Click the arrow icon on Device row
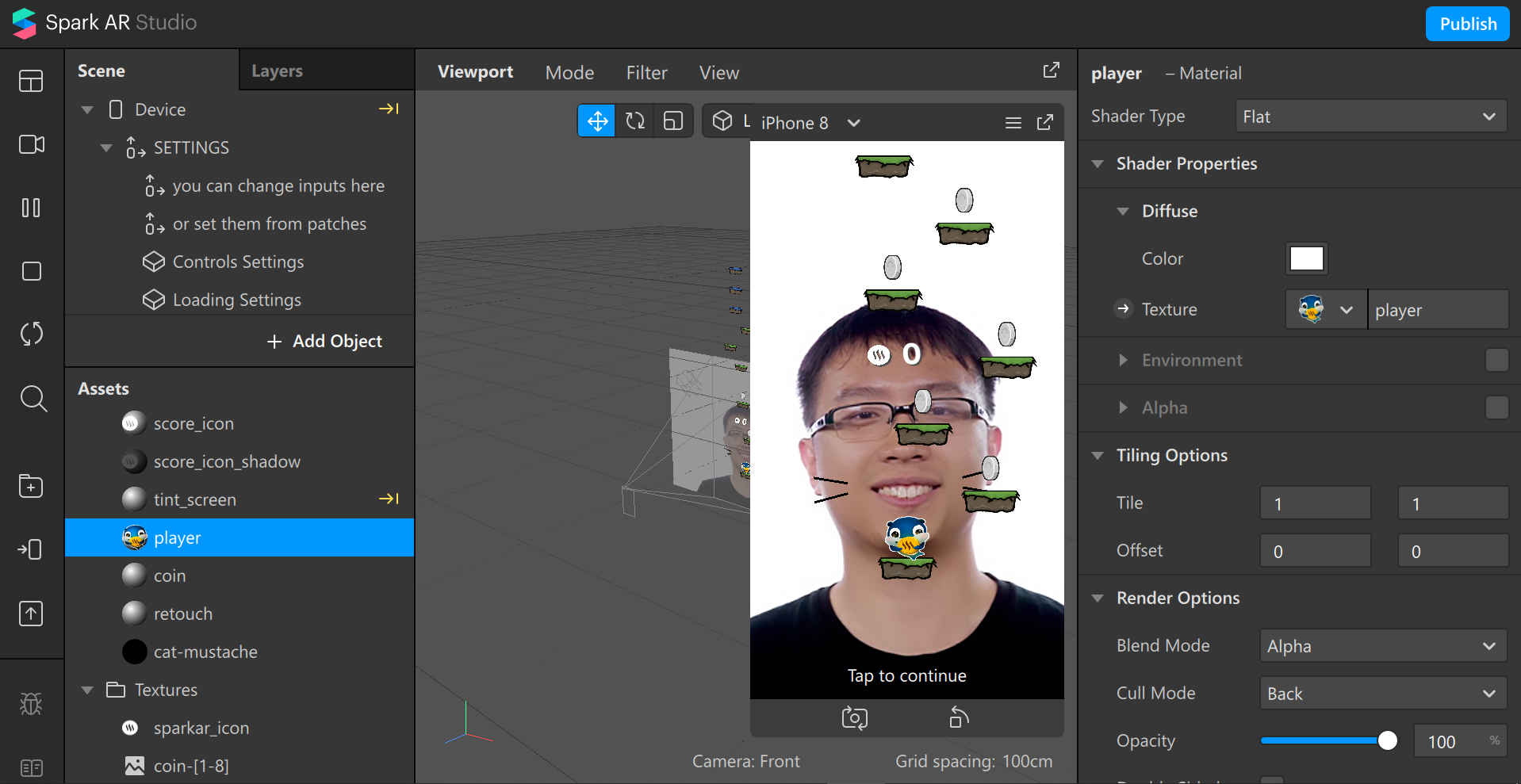Screen dimensions: 1521x784 pyautogui.click(x=389, y=109)
